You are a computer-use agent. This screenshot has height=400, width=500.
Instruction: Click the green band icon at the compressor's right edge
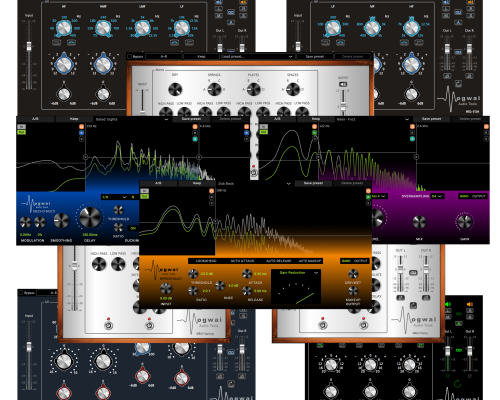368,197
